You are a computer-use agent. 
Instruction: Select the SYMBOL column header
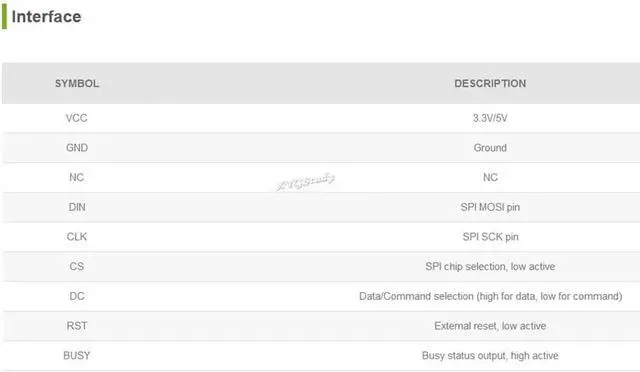[77, 84]
